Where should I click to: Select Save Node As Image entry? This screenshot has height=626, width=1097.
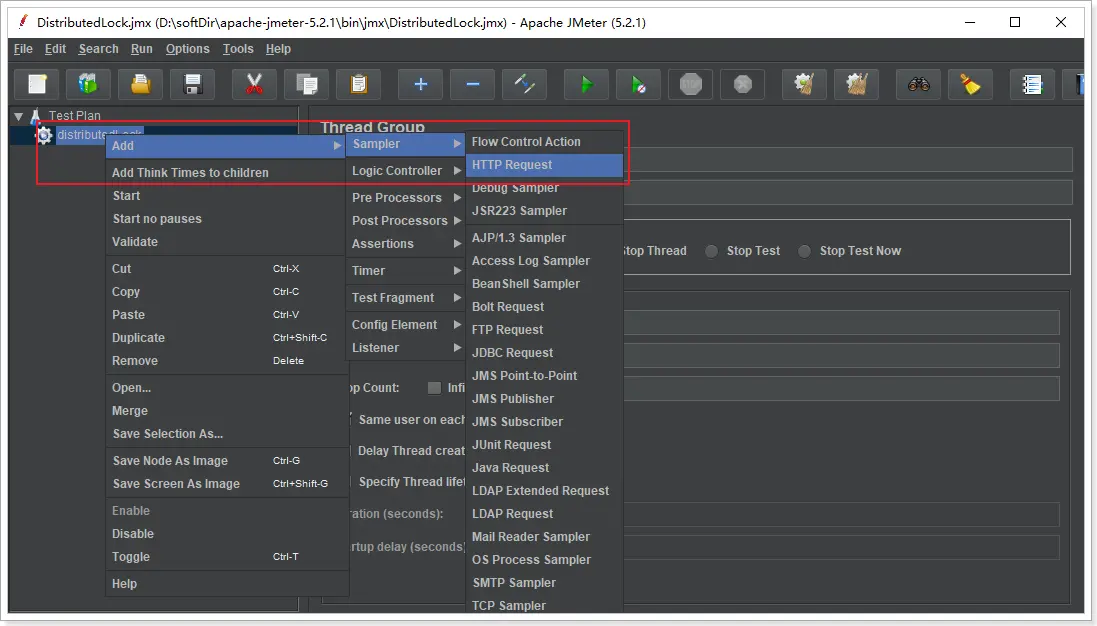[226, 461]
